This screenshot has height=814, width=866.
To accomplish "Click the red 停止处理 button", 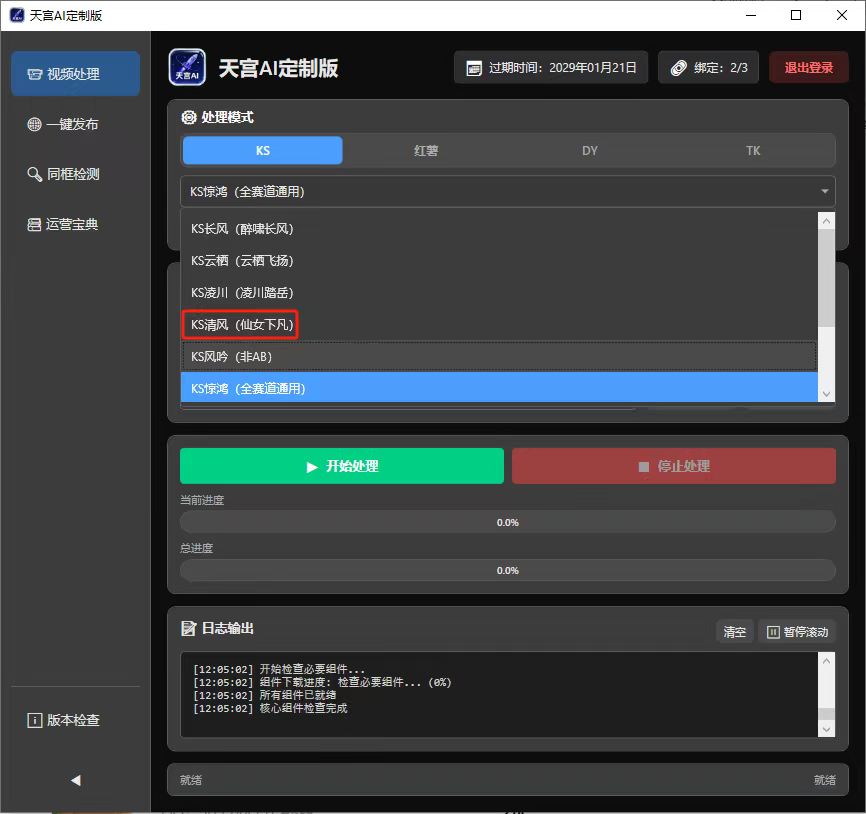I will click(x=674, y=466).
